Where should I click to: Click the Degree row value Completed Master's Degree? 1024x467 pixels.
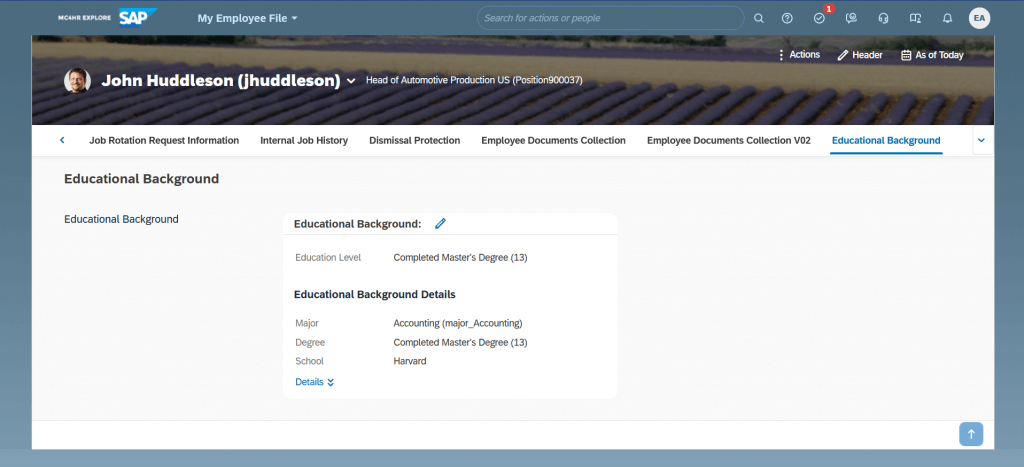(460, 342)
